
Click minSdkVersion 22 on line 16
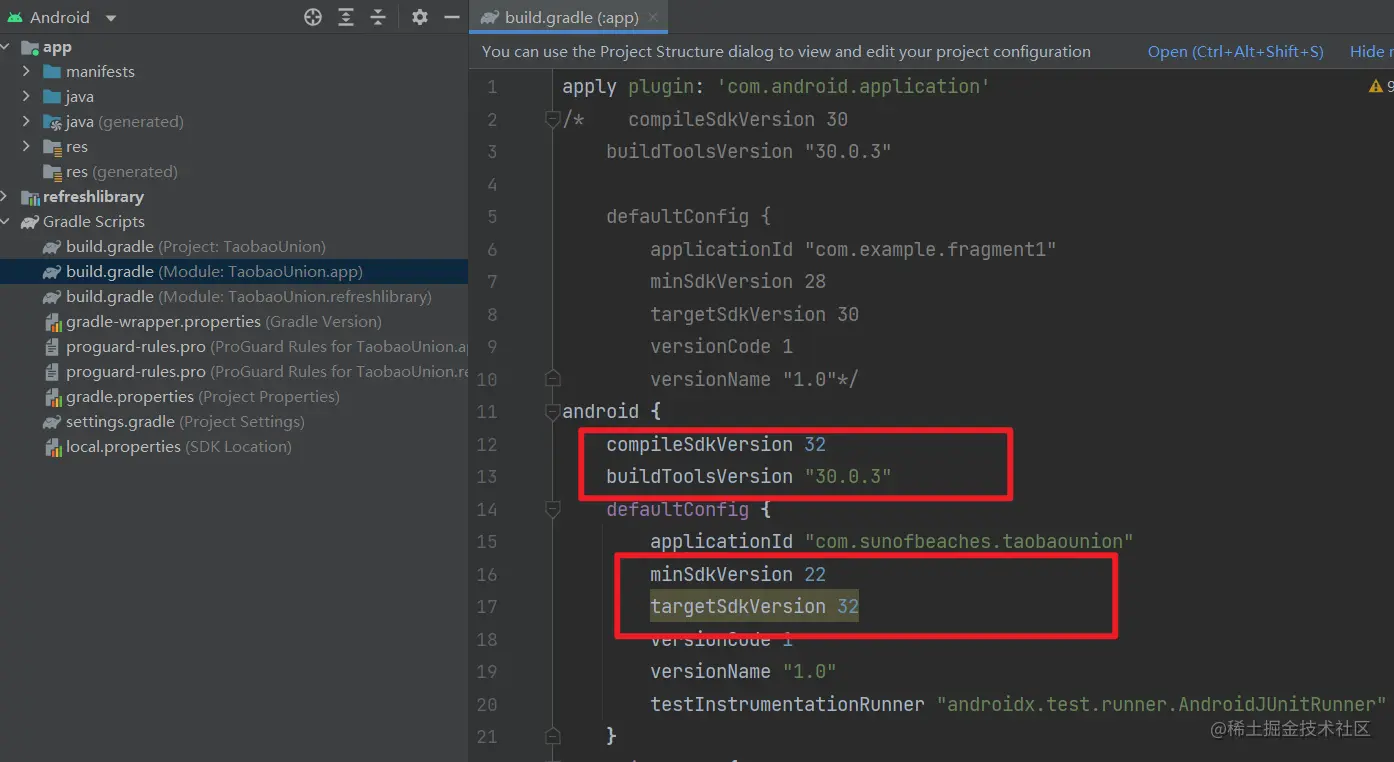click(738, 574)
